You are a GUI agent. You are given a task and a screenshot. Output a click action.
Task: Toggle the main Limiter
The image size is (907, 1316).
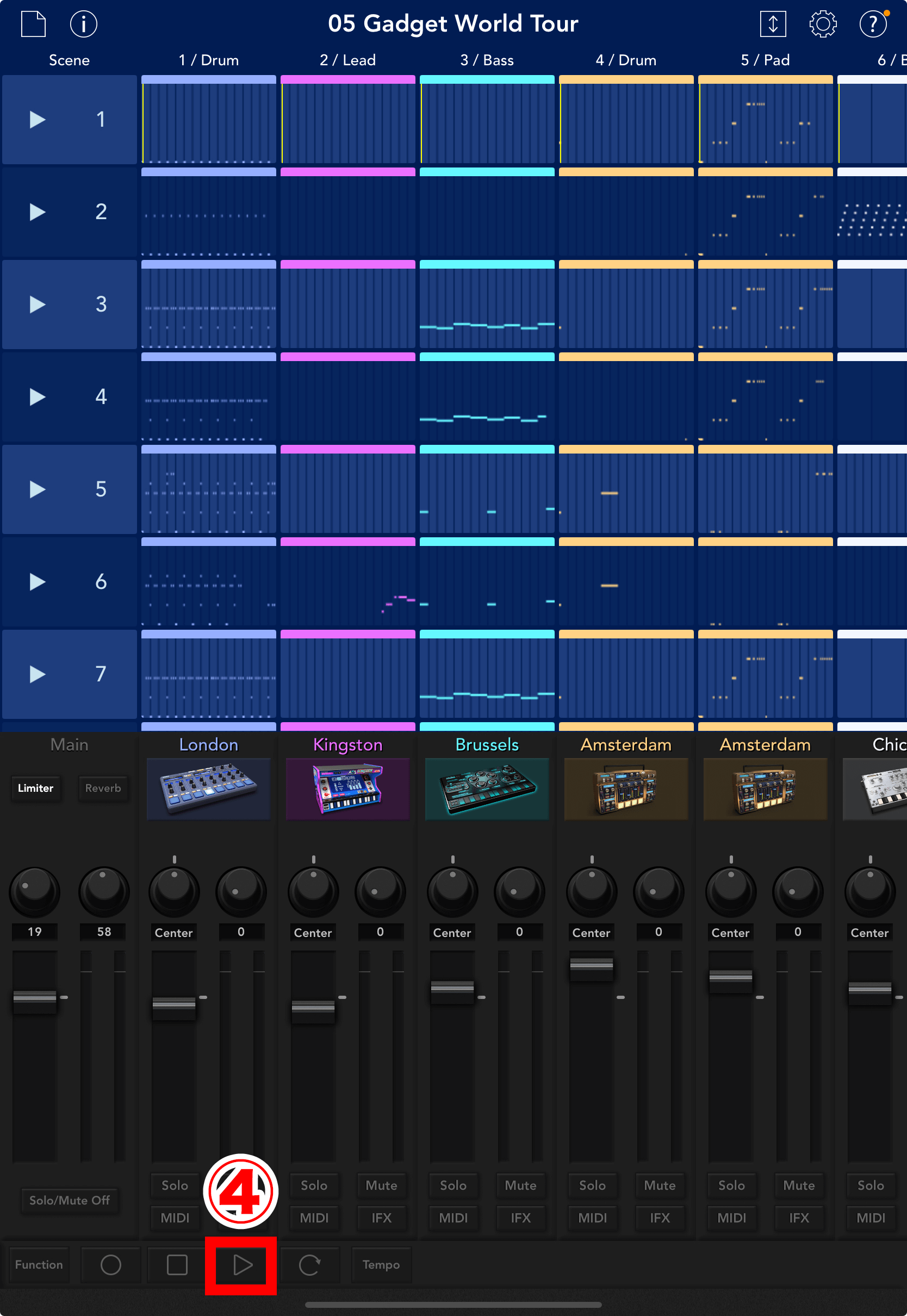coord(35,788)
